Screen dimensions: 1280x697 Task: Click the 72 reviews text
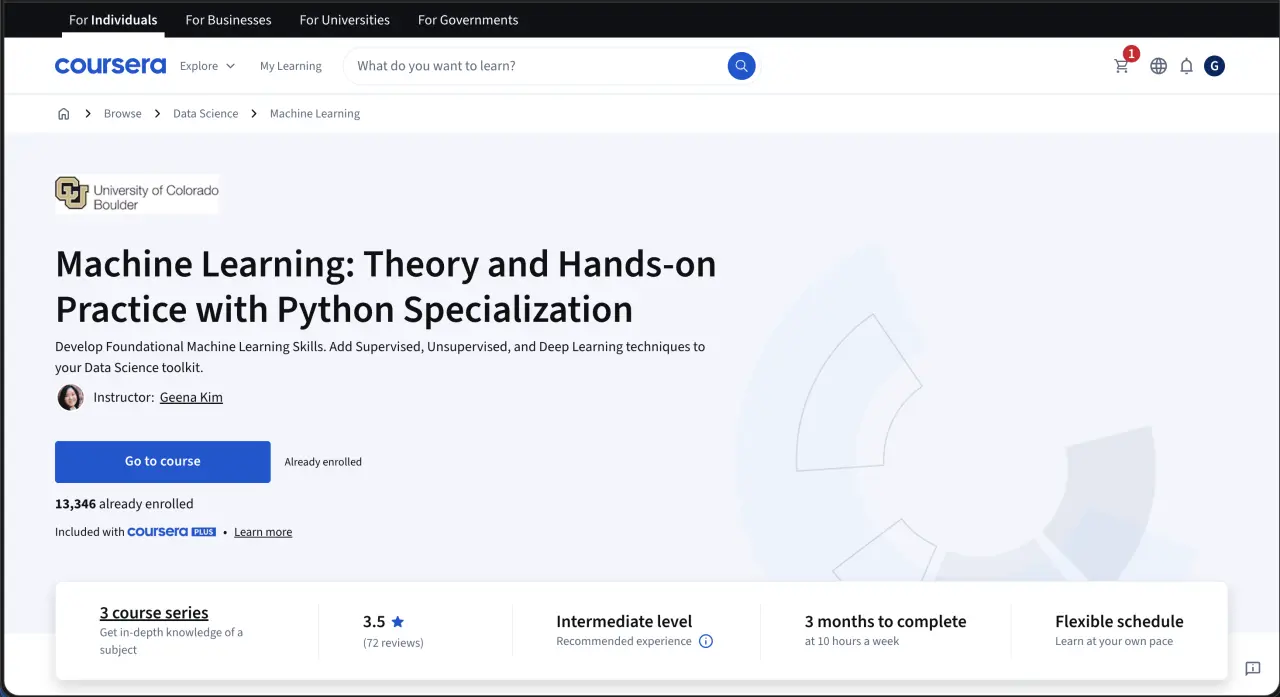393,643
